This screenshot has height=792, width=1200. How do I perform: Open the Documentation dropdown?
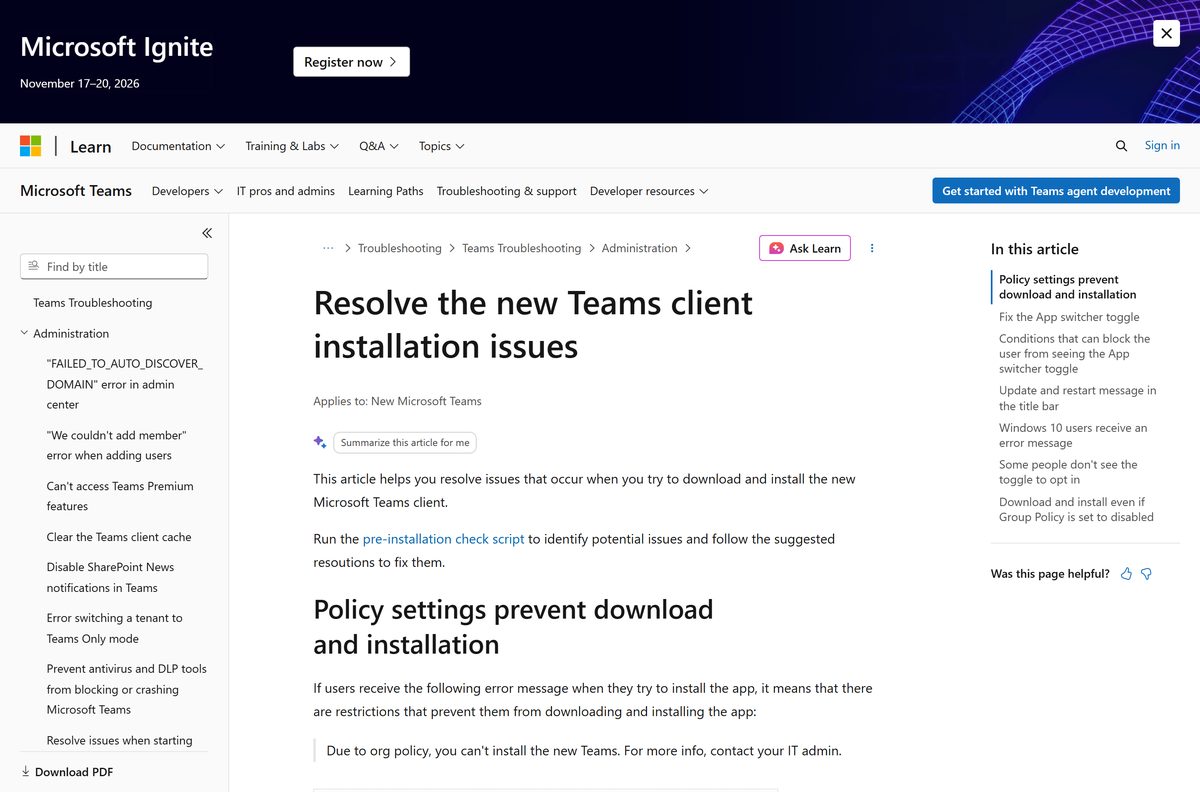tap(178, 146)
